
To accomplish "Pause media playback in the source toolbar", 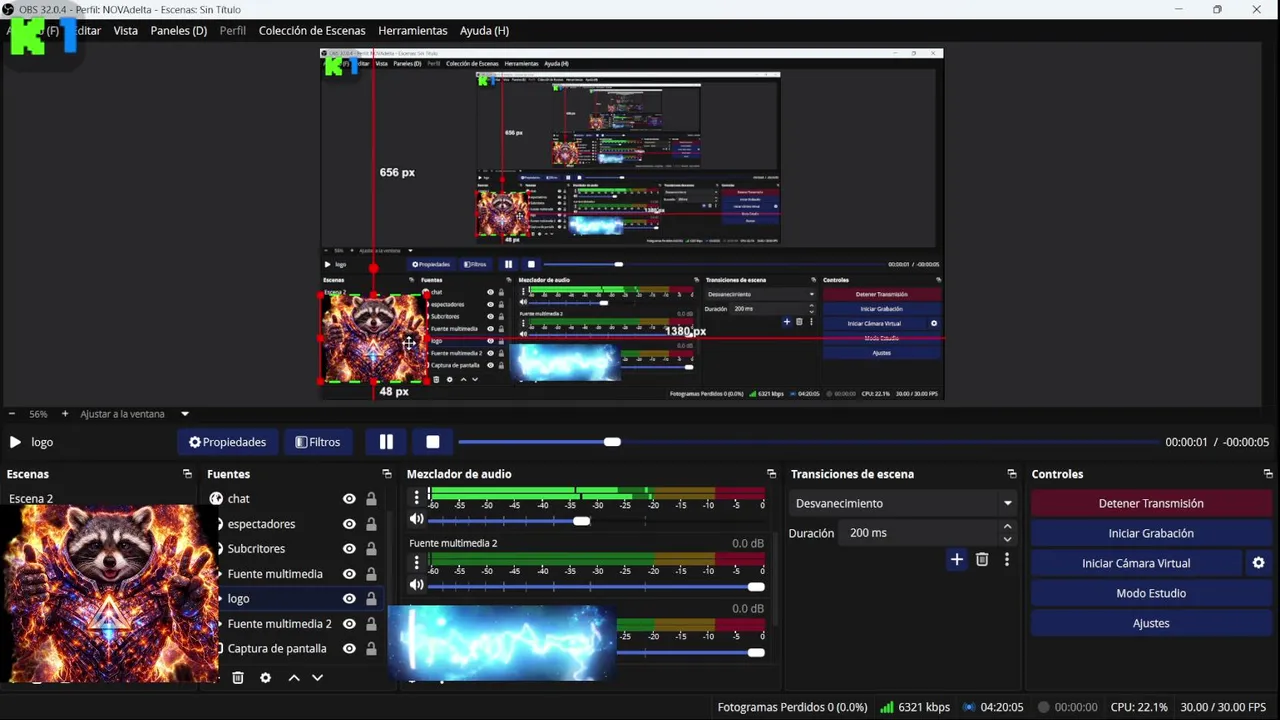I will pos(386,442).
